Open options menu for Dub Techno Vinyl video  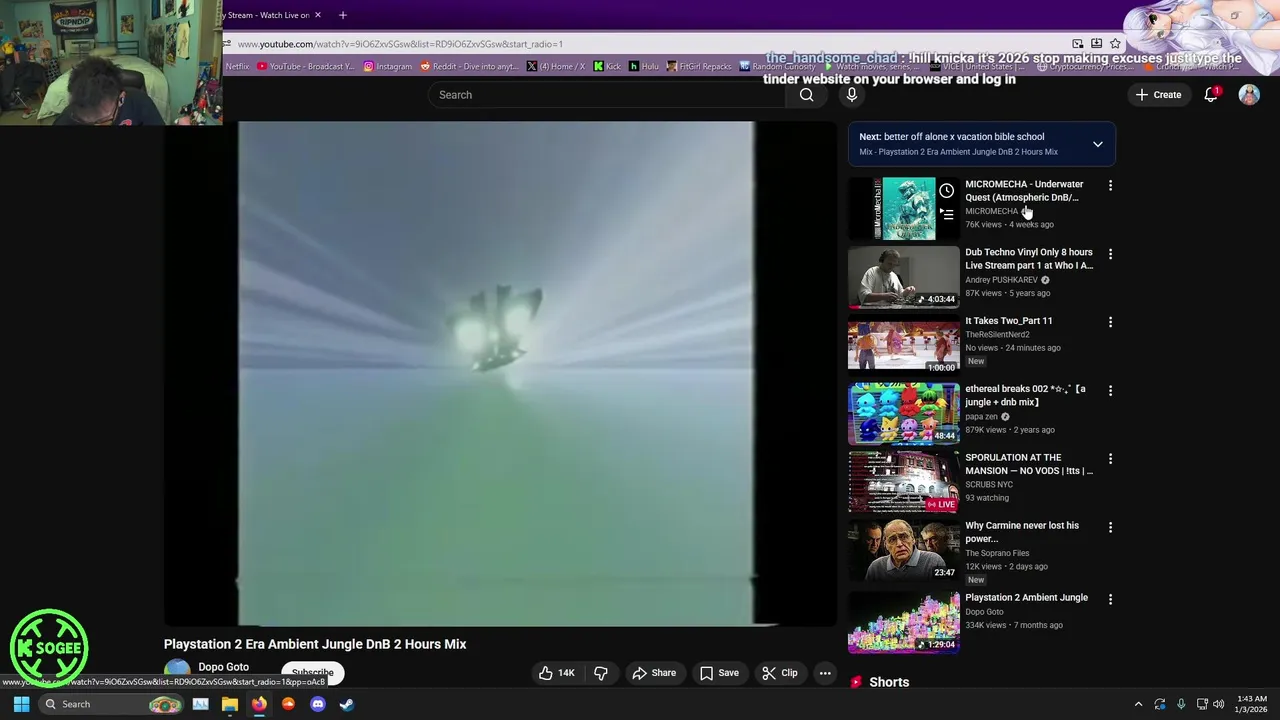[x=1110, y=254]
